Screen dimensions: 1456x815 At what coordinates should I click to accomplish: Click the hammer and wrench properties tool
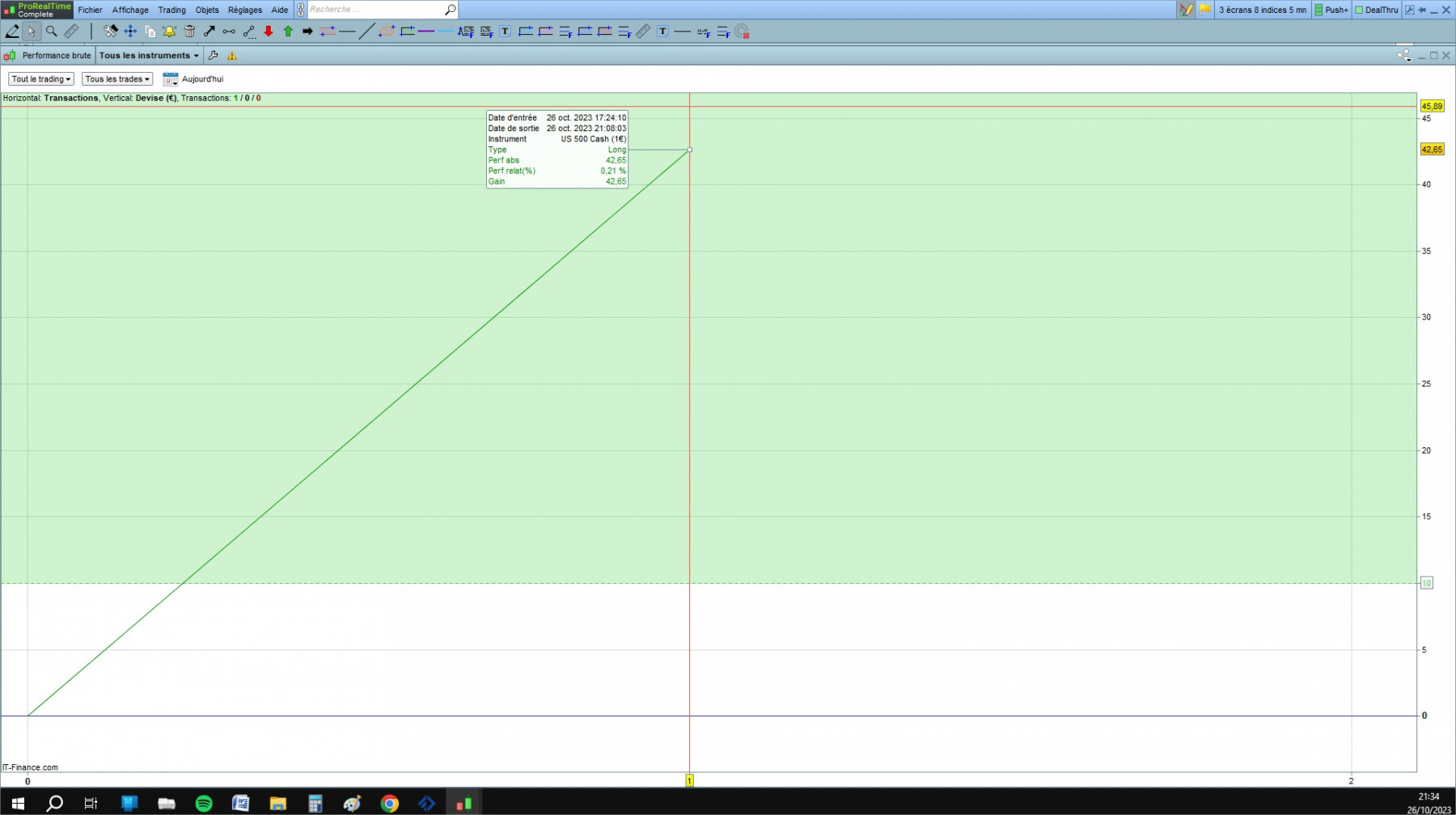pos(111,32)
